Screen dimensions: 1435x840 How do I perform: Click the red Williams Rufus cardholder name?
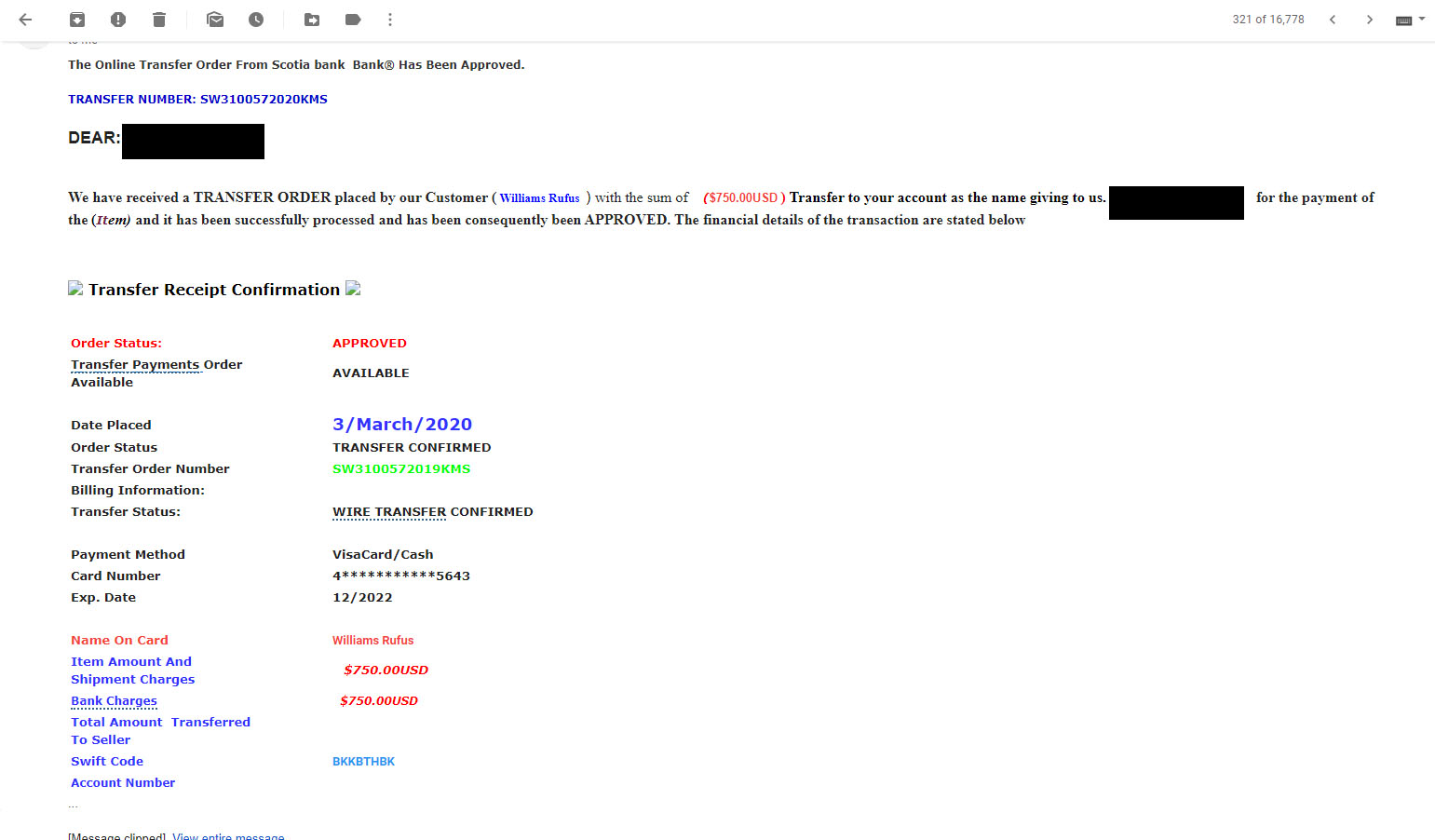coord(372,640)
